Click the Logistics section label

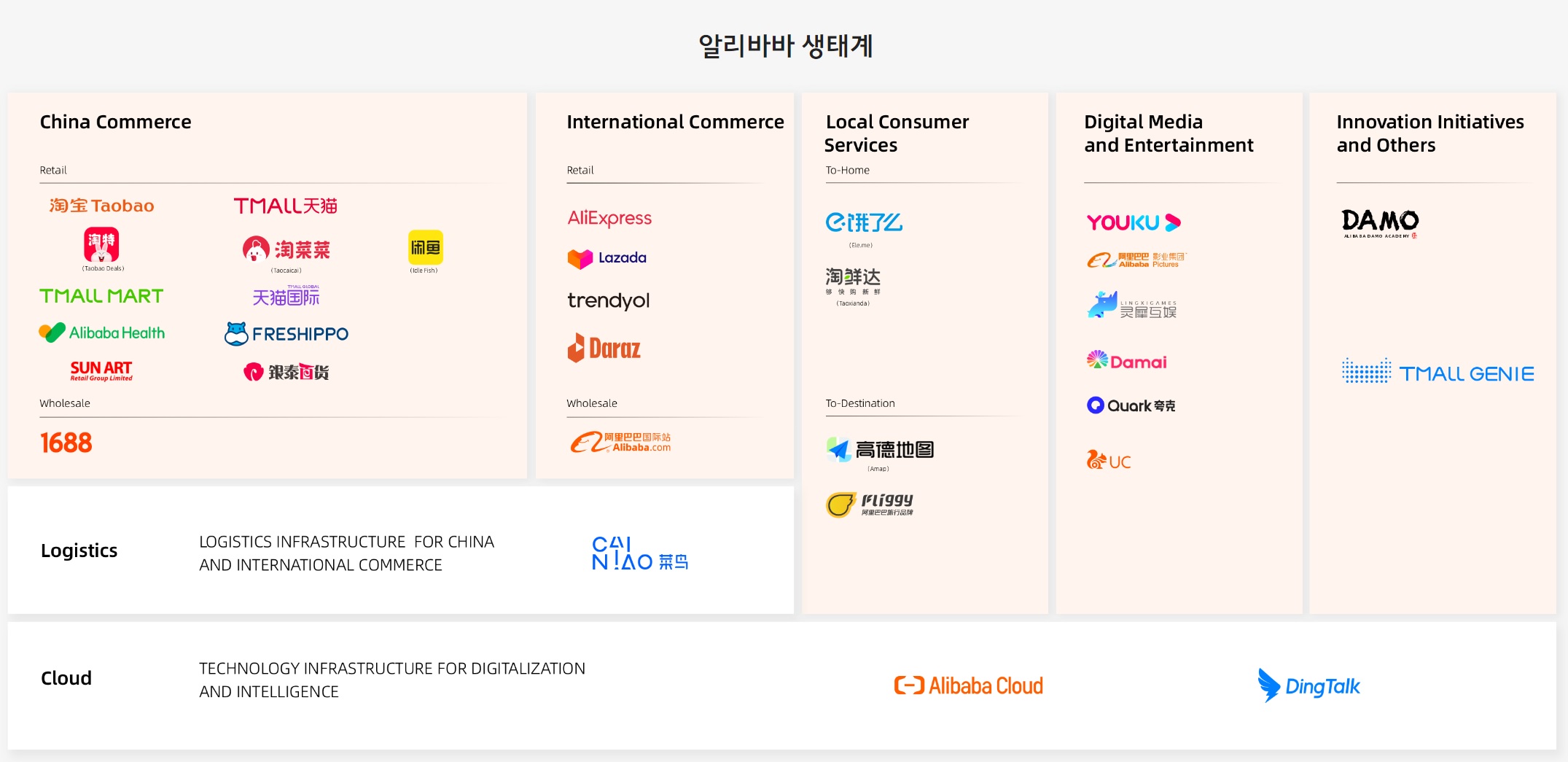tap(79, 551)
